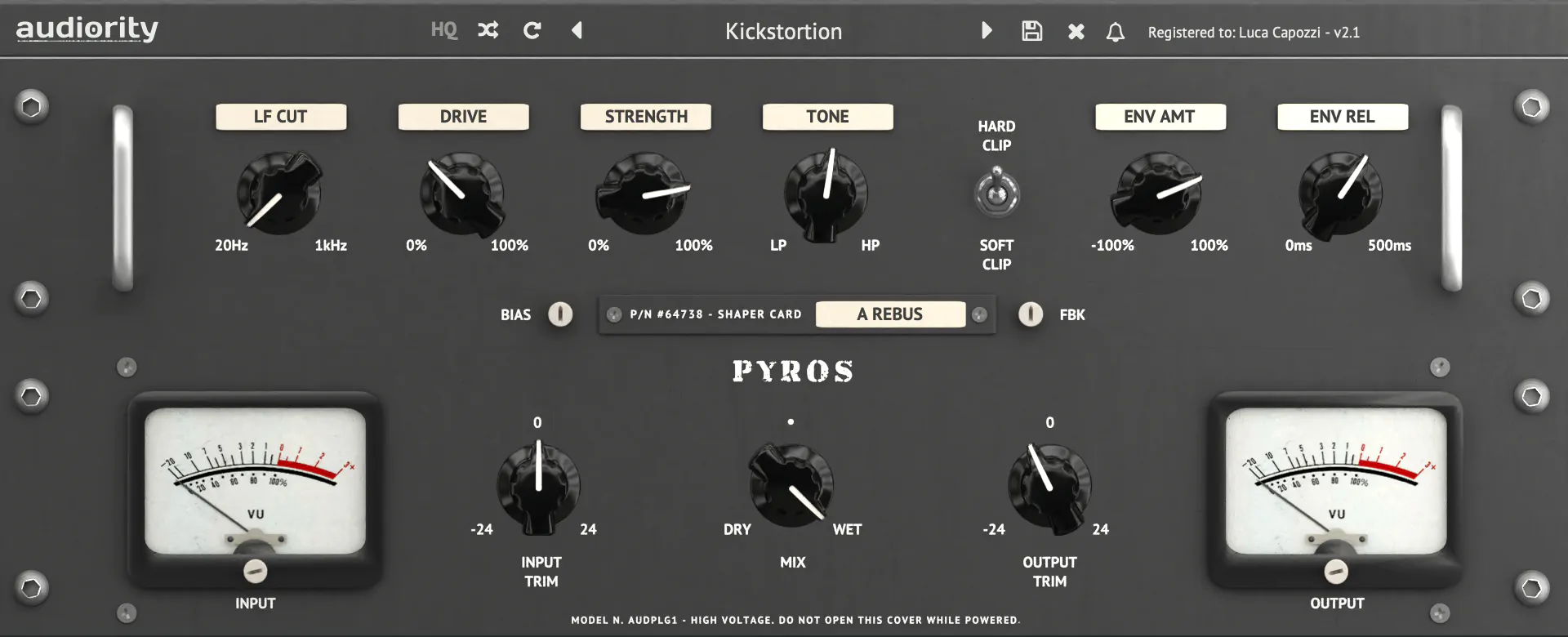Viewport: 1568px width, 637px height.
Task: Open the Kickstortion preset menu
Action: [x=783, y=31]
